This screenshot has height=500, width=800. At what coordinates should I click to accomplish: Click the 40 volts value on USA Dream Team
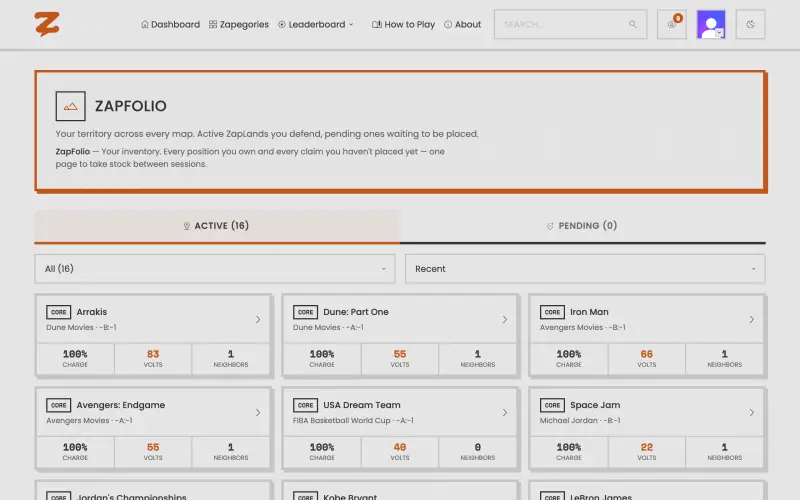tap(400, 447)
